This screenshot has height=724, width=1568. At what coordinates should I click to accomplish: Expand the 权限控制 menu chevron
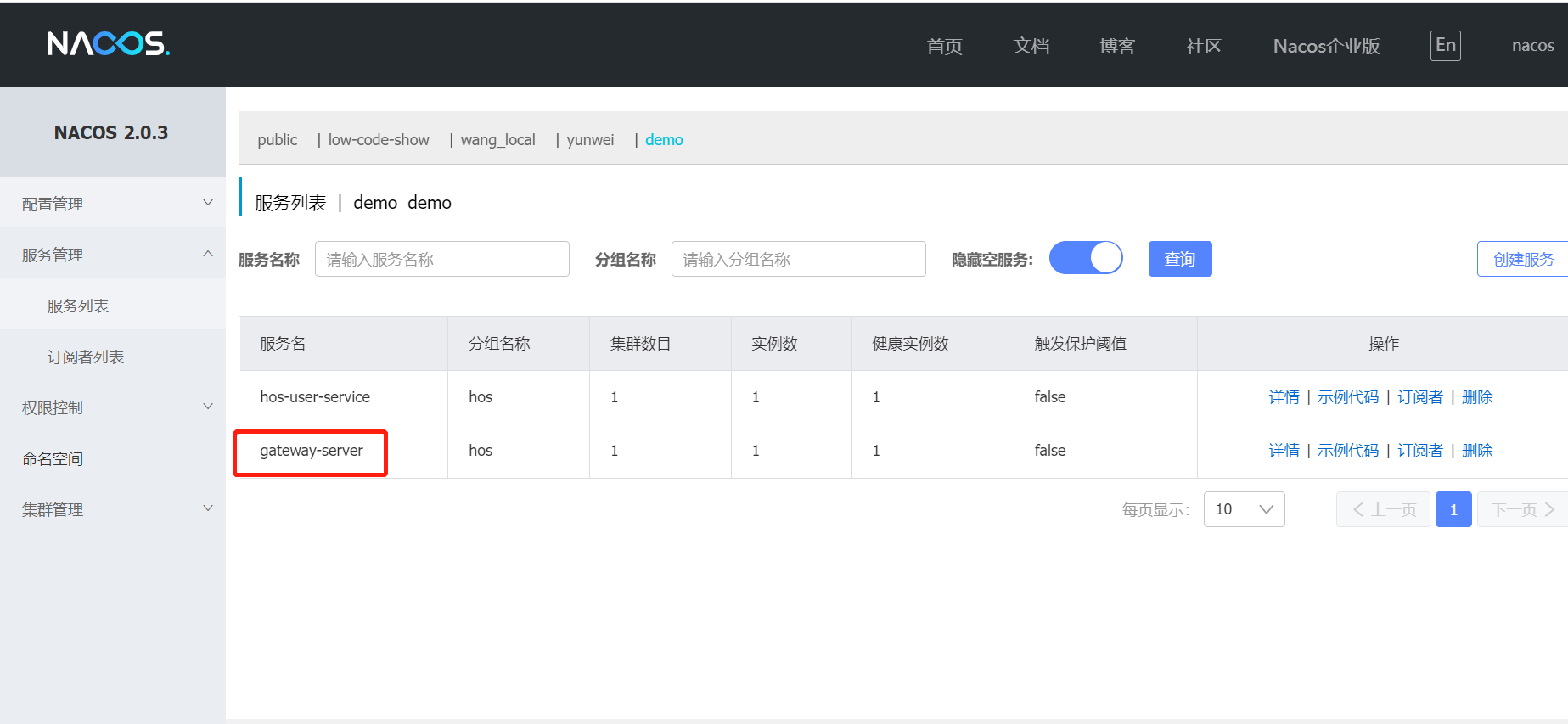point(208,407)
